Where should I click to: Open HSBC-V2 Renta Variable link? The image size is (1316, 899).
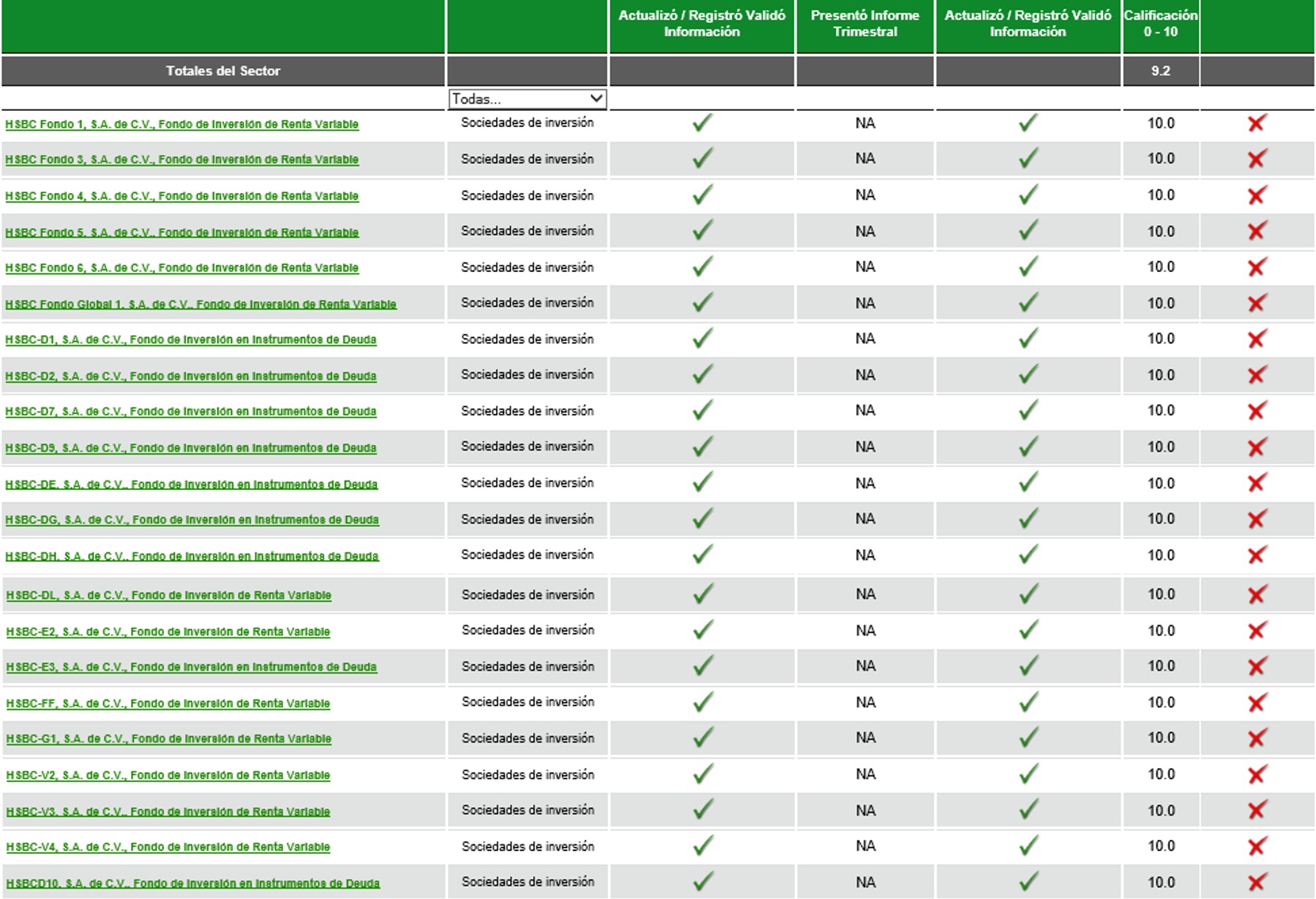tap(168, 776)
